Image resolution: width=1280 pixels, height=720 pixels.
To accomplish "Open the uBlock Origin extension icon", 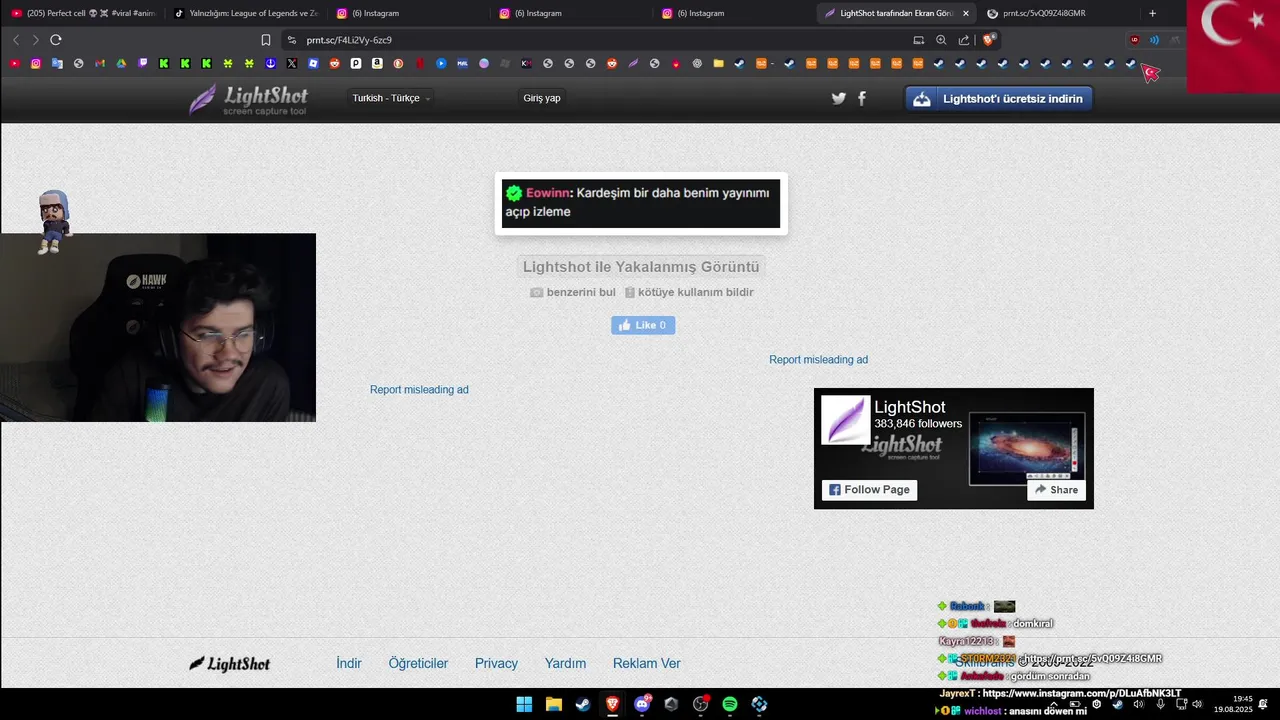I will tap(1134, 40).
